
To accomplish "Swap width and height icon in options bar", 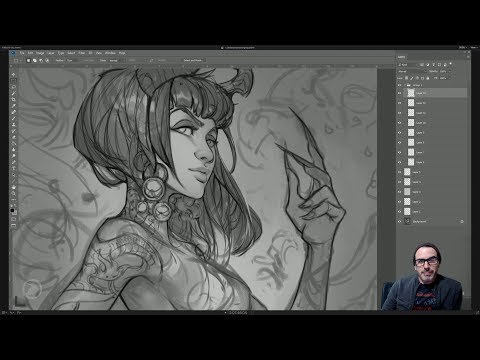I will tap(151, 60).
